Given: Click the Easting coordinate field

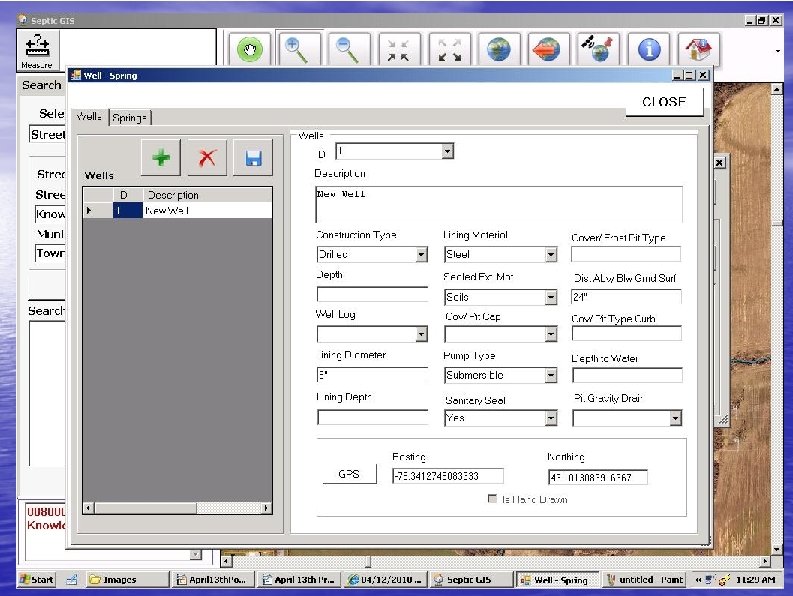Looking at the screenshot, I should [448, 476].
